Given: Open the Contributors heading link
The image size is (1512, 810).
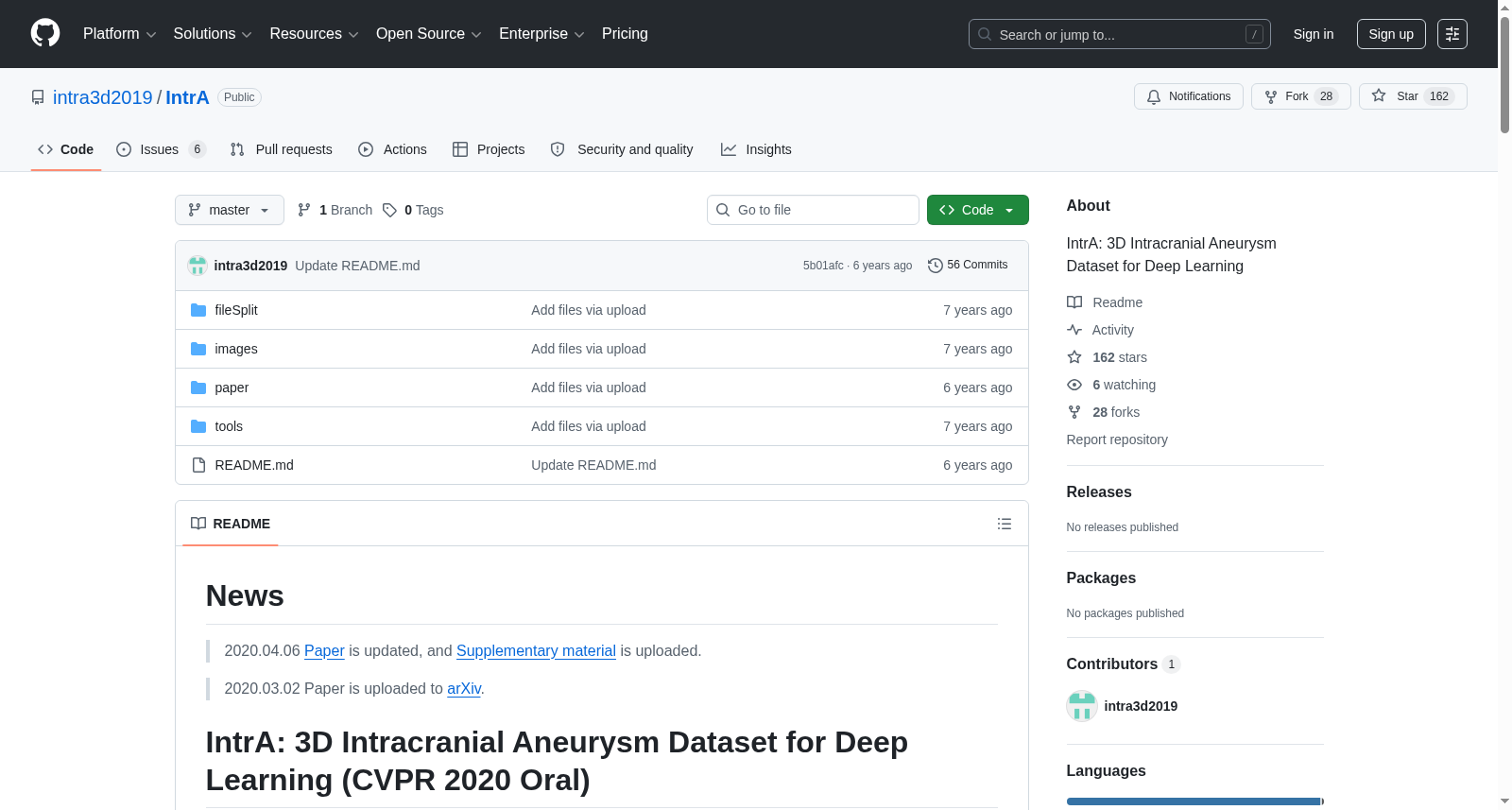Looking at the screenshot, I should (1124, 664).
